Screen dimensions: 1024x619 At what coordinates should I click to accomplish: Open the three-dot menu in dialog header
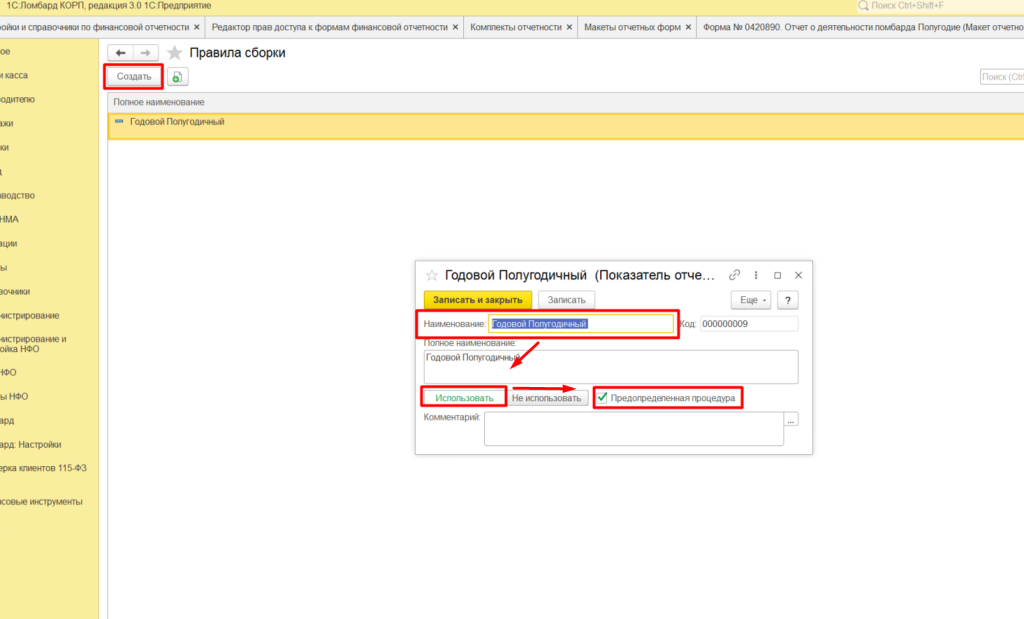point(757,275)
